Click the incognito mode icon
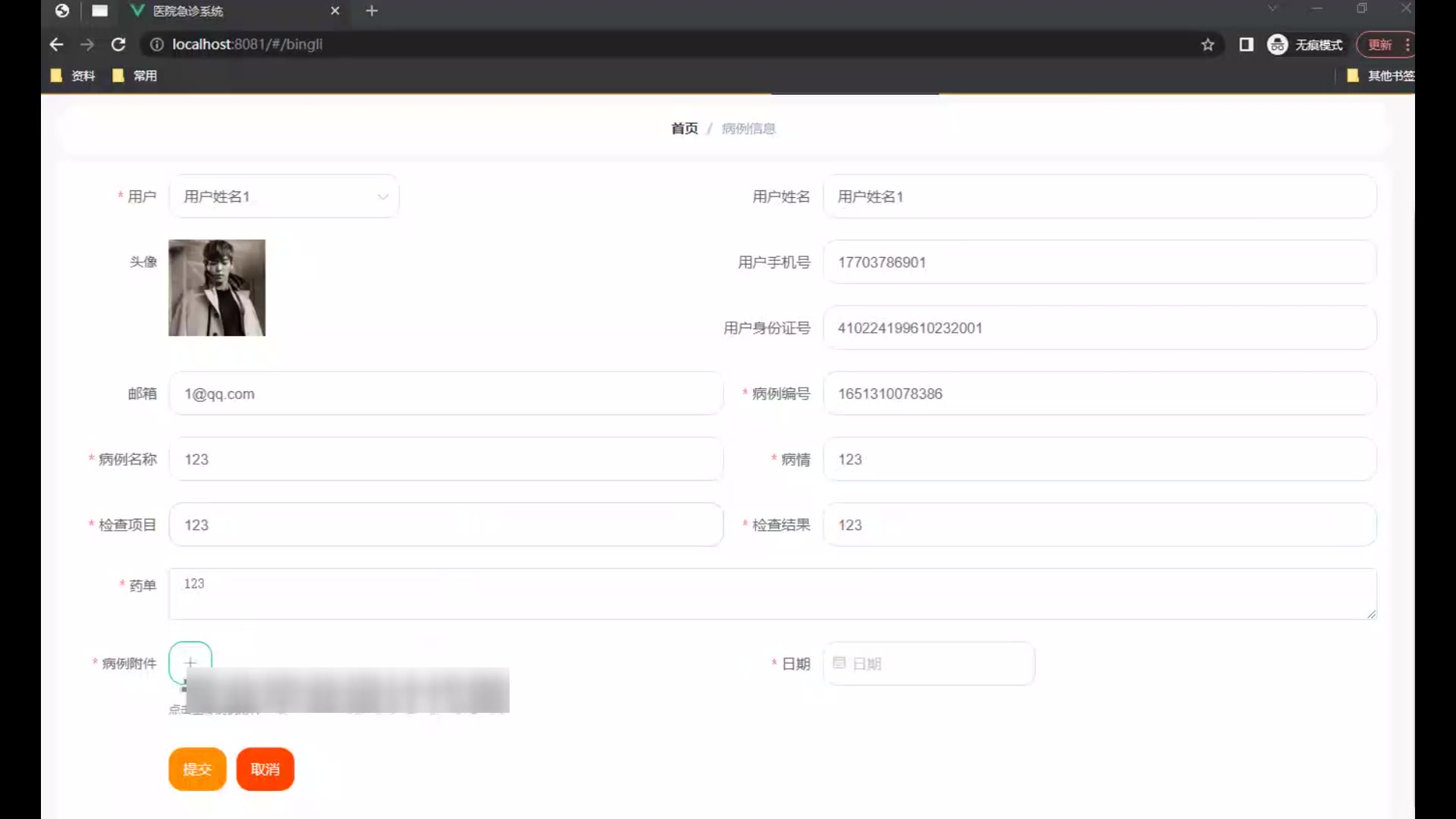Screen dimensions: 1456x819 (1278, 45)
